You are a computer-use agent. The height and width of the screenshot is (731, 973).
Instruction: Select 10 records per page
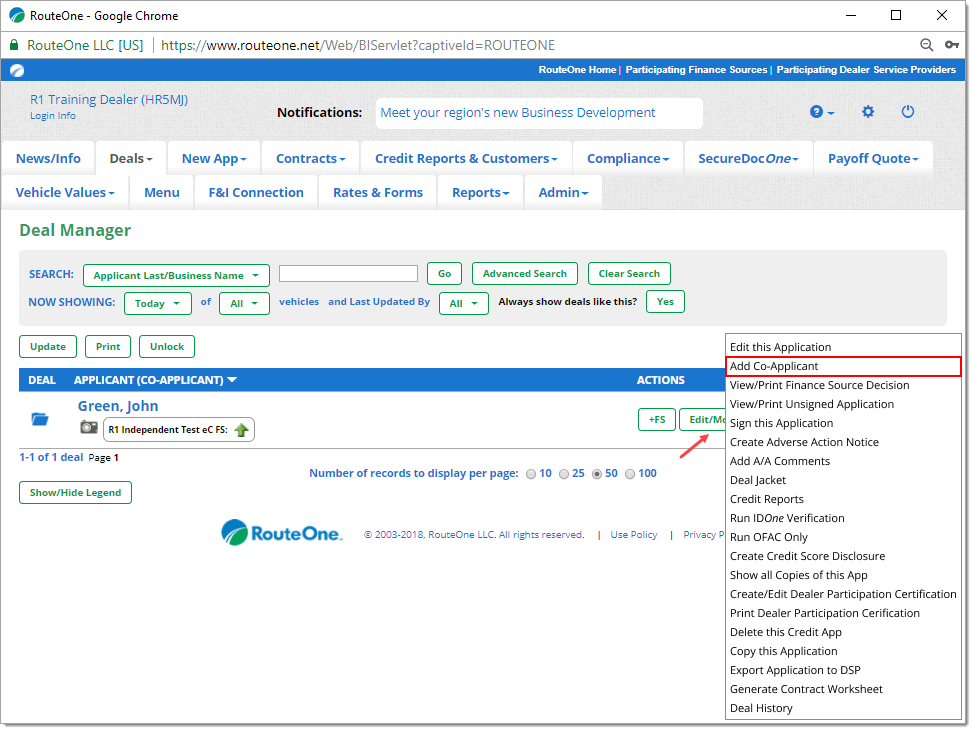531,474
